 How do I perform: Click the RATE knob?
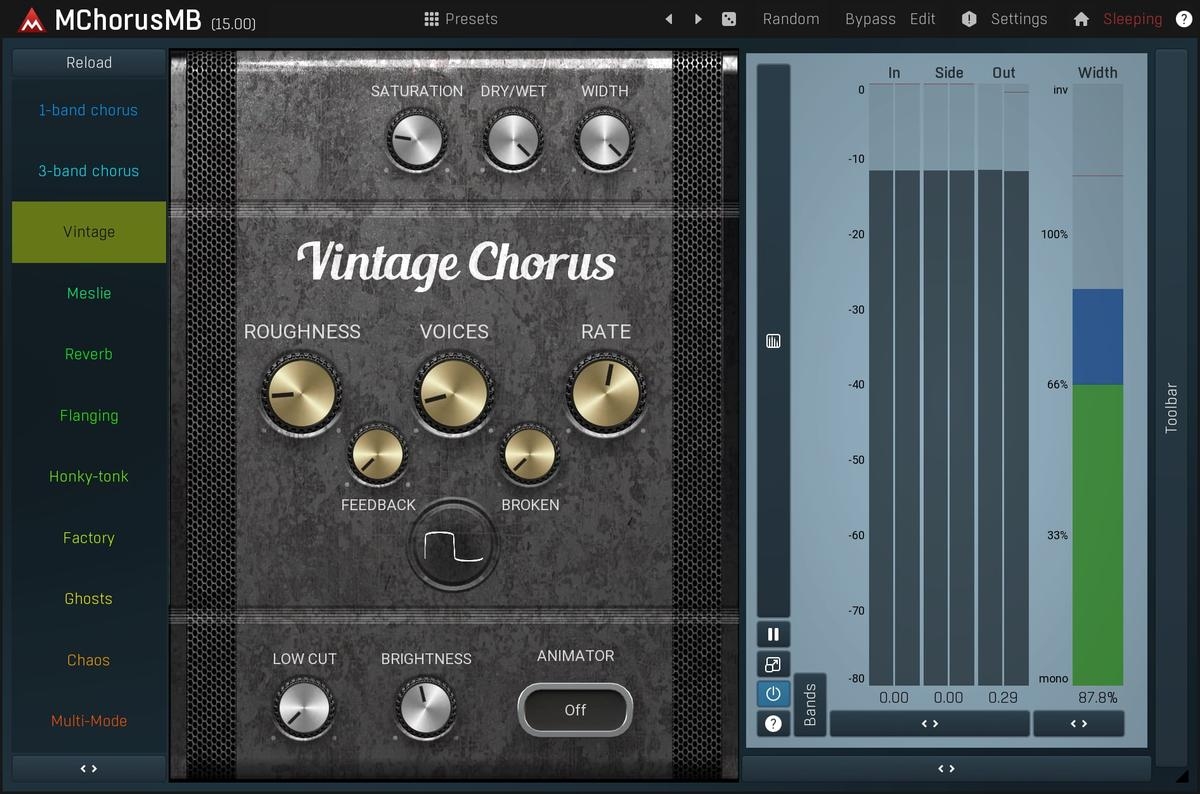(604, 393)
